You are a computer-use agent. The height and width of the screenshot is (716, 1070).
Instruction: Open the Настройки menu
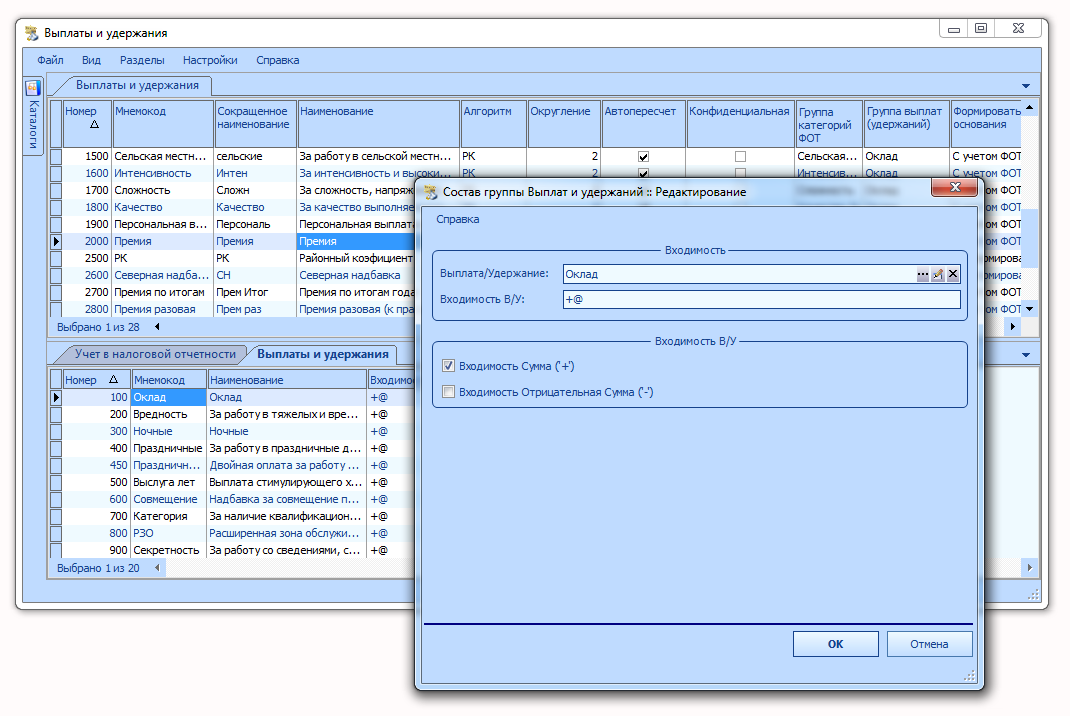click(210, 60)
